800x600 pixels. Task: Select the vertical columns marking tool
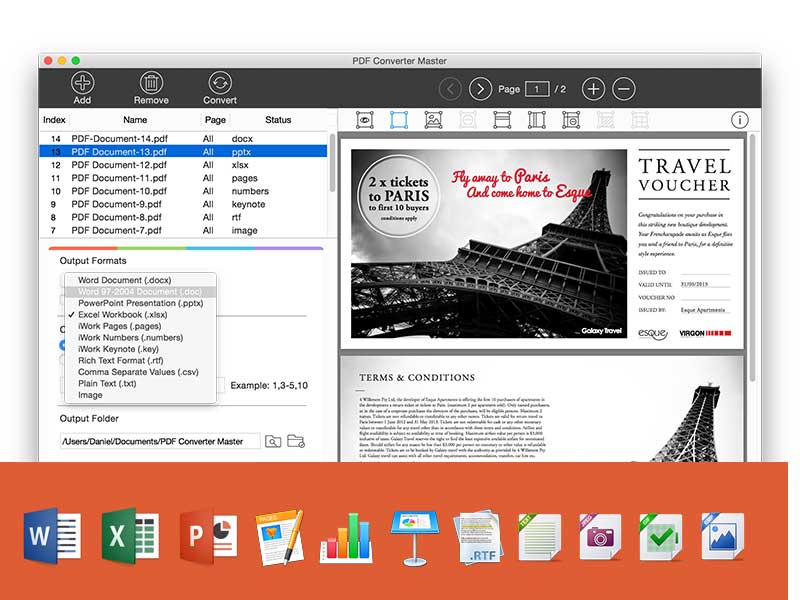(537, 120)
